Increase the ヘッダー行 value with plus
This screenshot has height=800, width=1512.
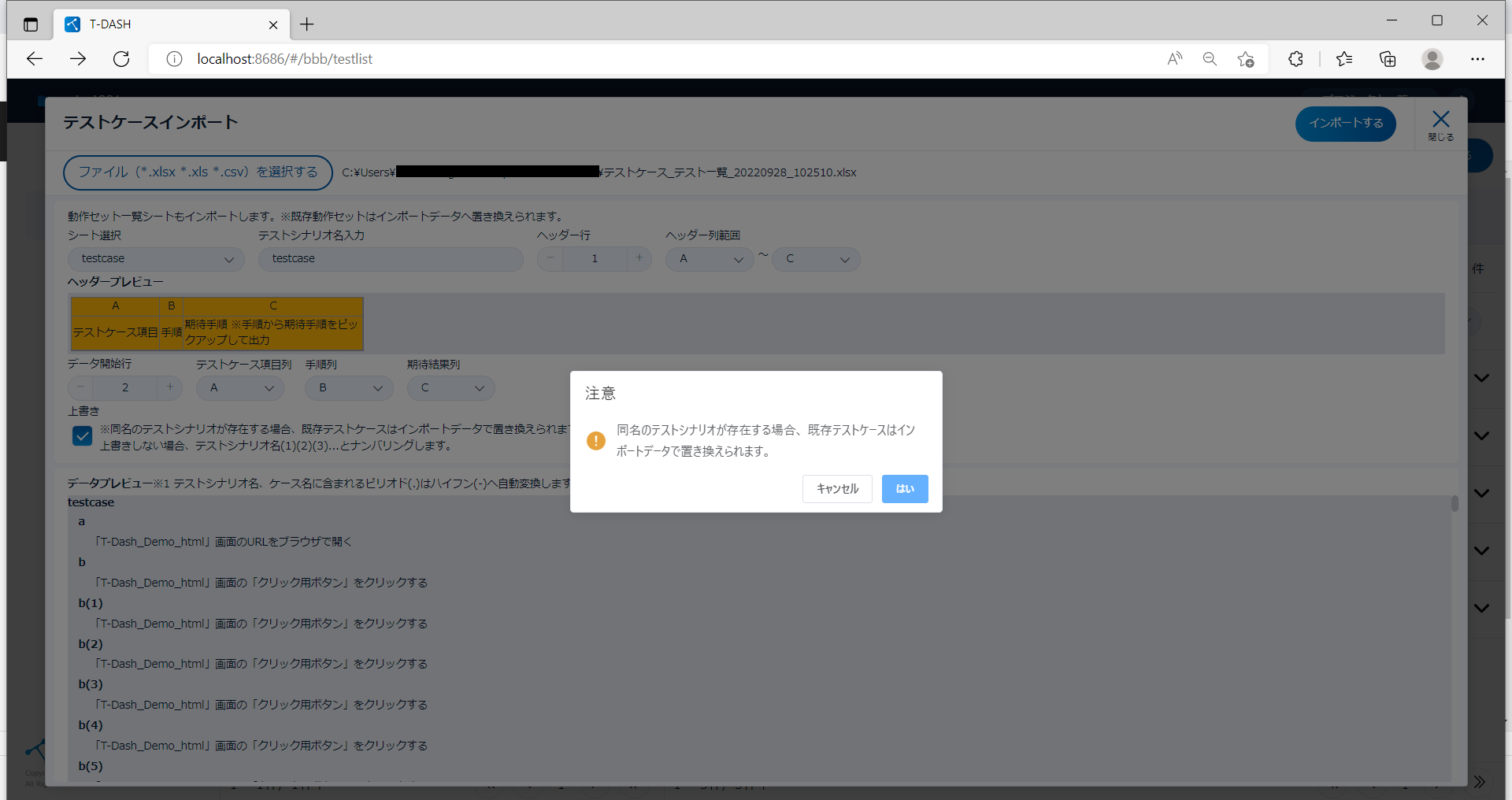[x=639, y=258]
